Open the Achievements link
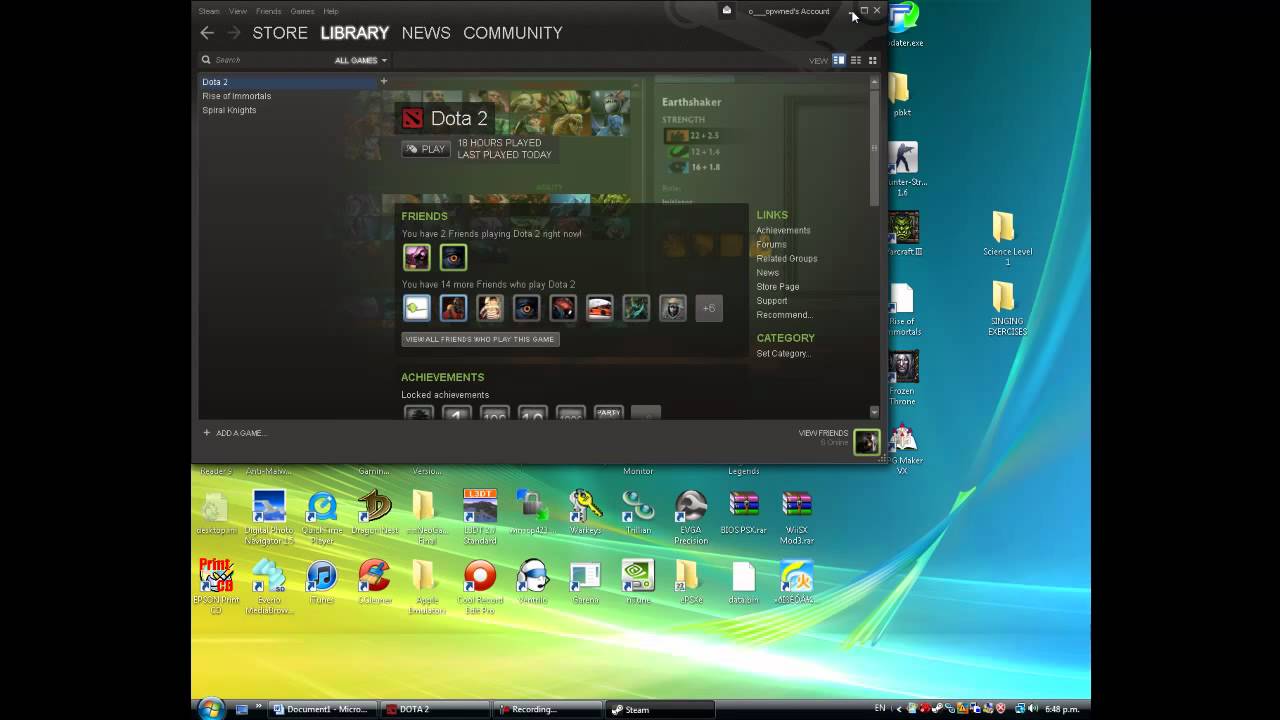Screen dimensions: 1280x720 click(x=783, y=231)
